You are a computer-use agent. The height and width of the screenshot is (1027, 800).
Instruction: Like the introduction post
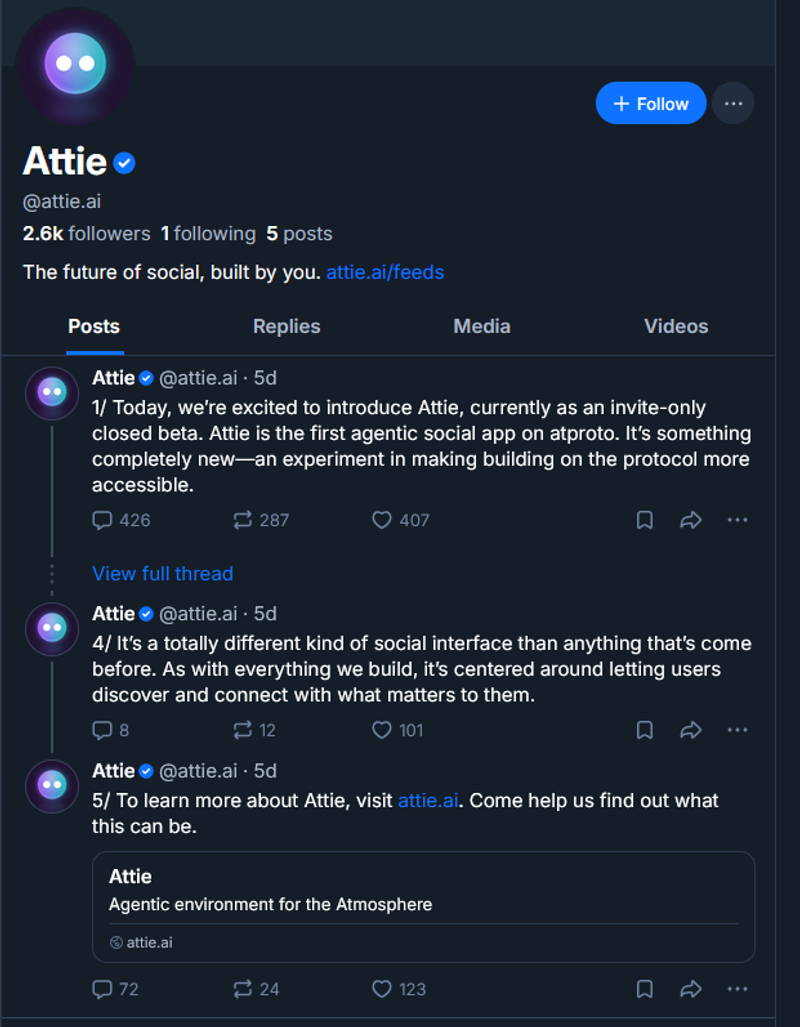[x=381, y=520]
